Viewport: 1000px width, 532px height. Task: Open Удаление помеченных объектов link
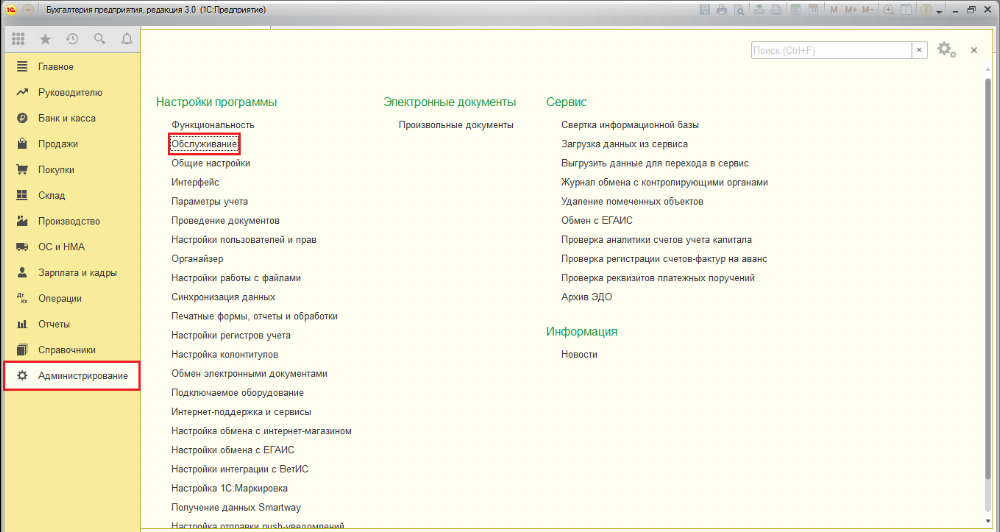(632, 202)
